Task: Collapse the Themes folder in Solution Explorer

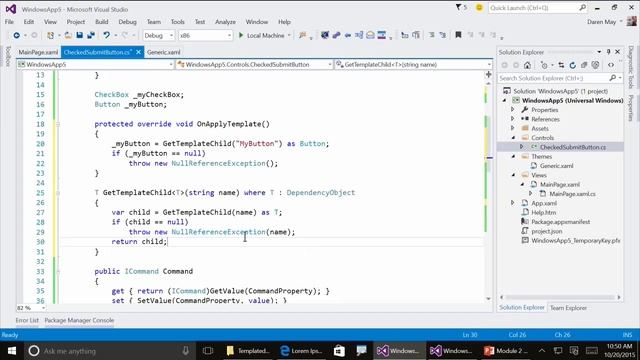Action: click(513, 156)
